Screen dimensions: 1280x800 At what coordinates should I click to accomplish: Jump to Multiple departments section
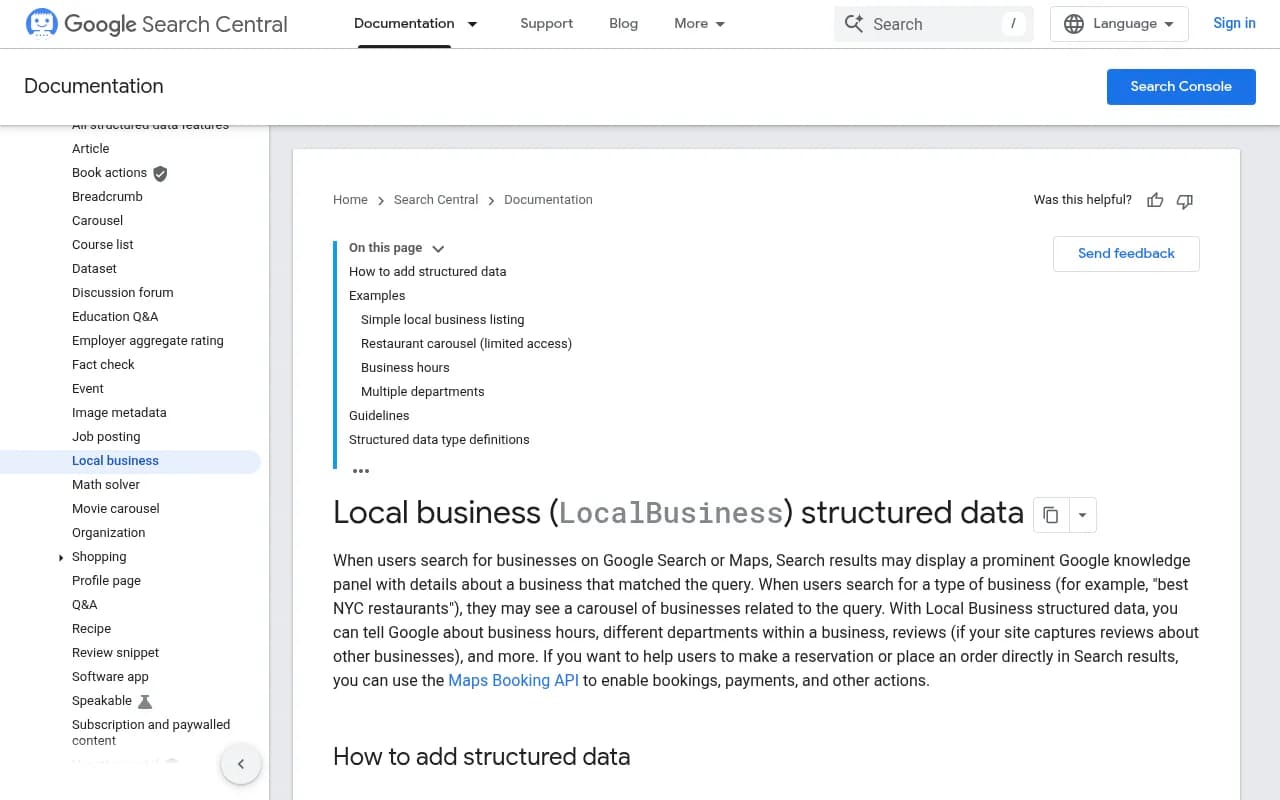click(422, 392)
